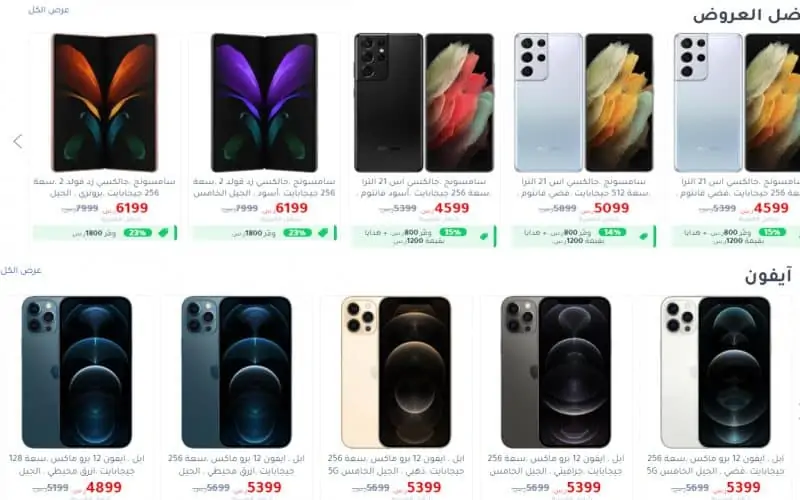Click the 15% discount badge on black S21 Ultra
800x500 pixels.
453,232
